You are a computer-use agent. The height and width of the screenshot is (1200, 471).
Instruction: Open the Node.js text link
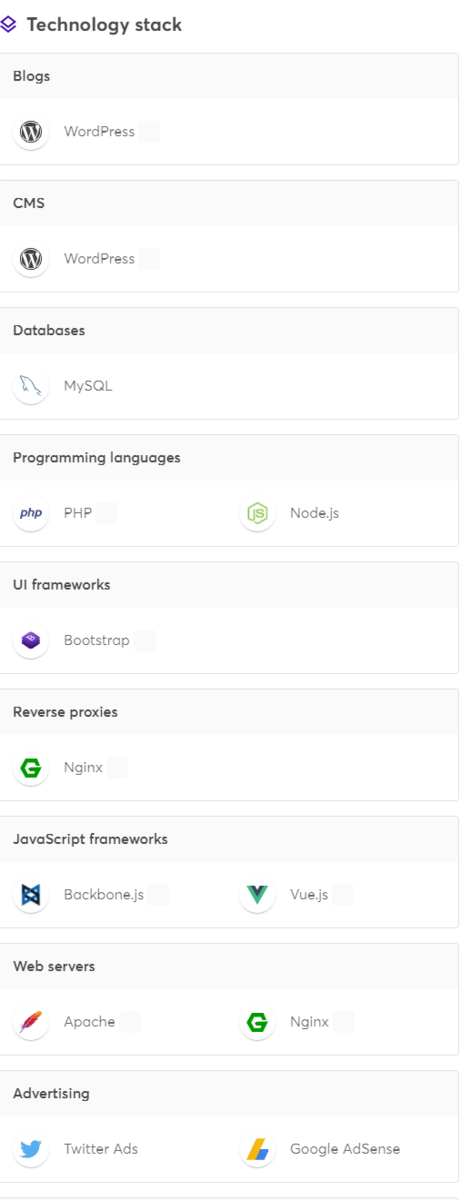coord(315,513)
